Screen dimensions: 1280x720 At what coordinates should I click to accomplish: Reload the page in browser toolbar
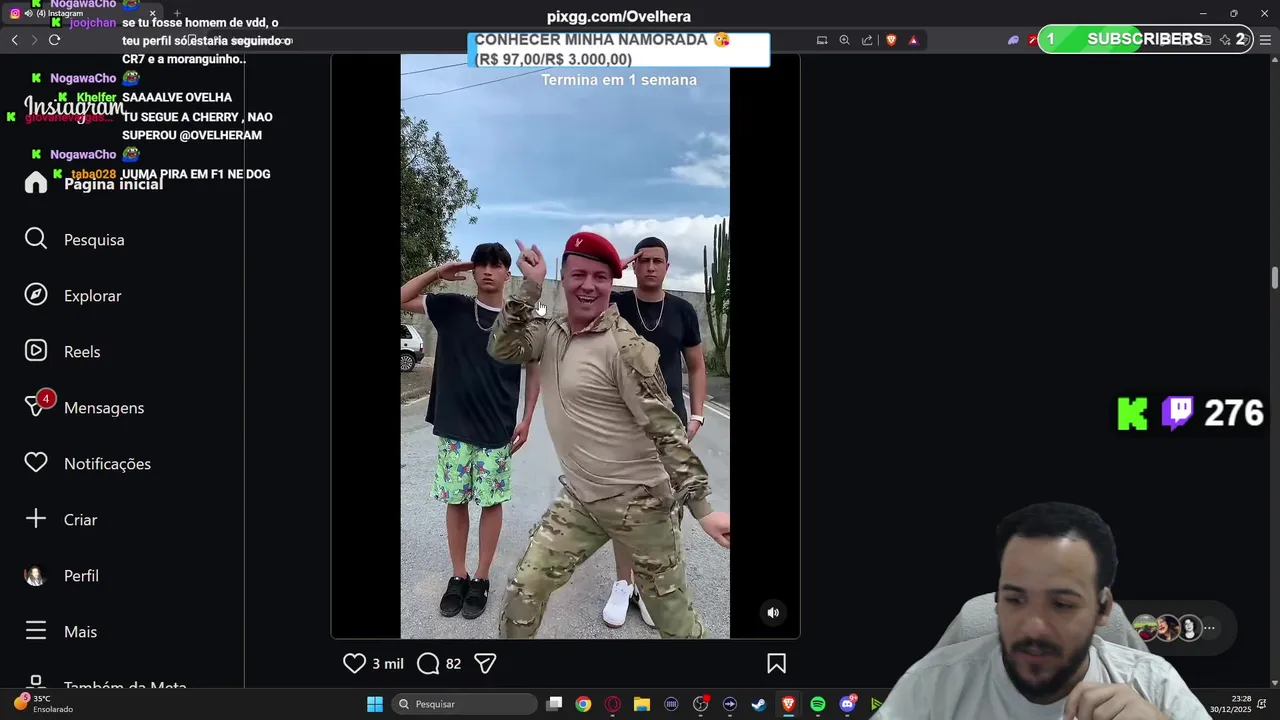pos(54,40)
